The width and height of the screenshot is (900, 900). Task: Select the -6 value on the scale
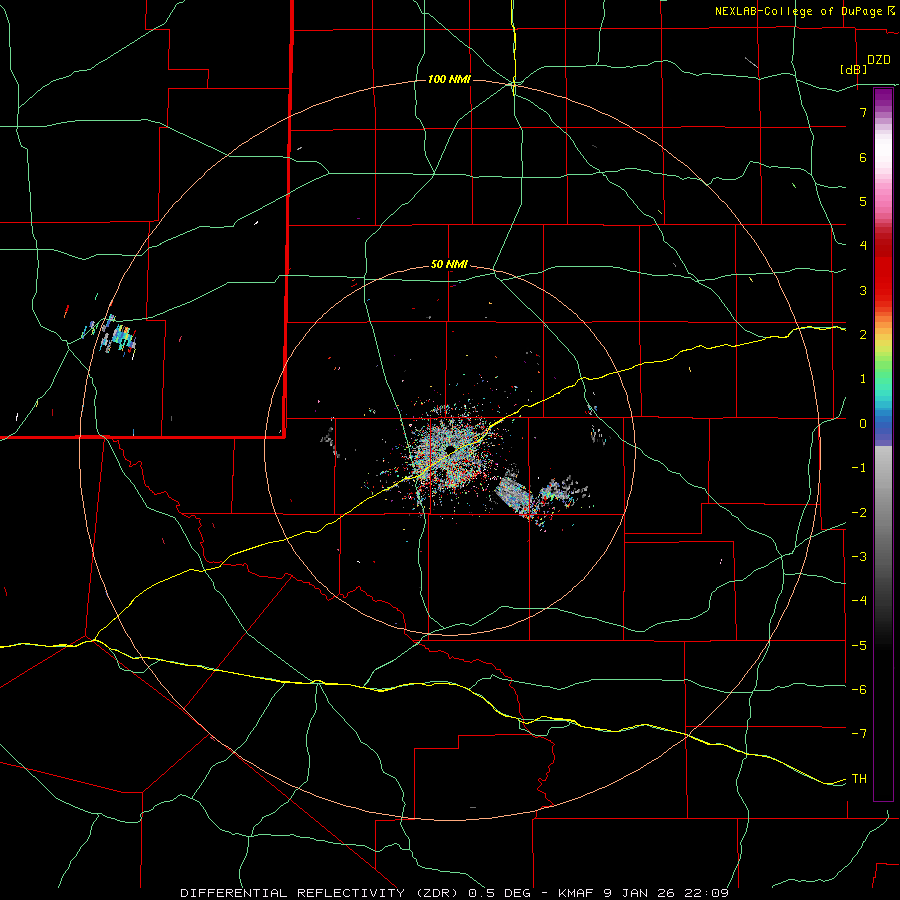coord(859,690)
